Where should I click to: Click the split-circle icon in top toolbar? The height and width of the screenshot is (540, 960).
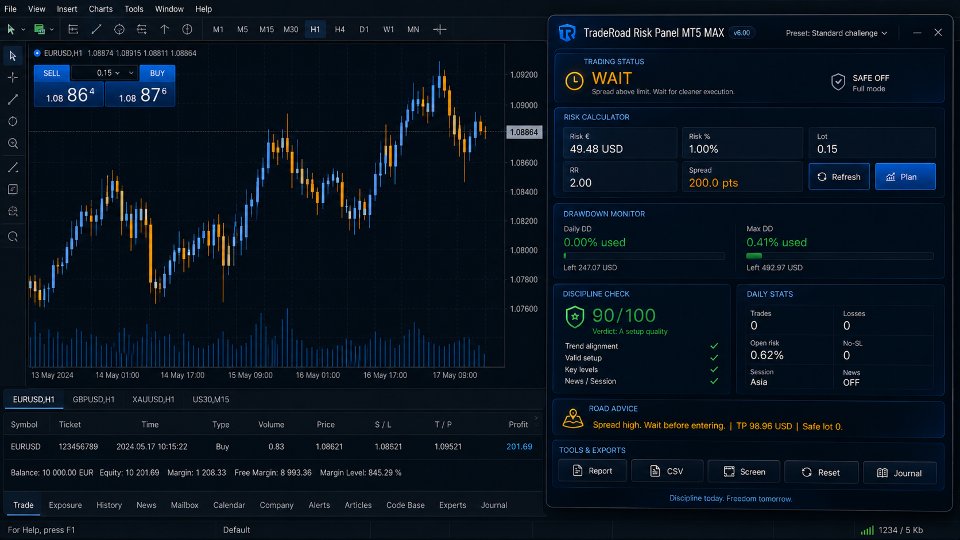pyautogui.click(x=187, y=29)
